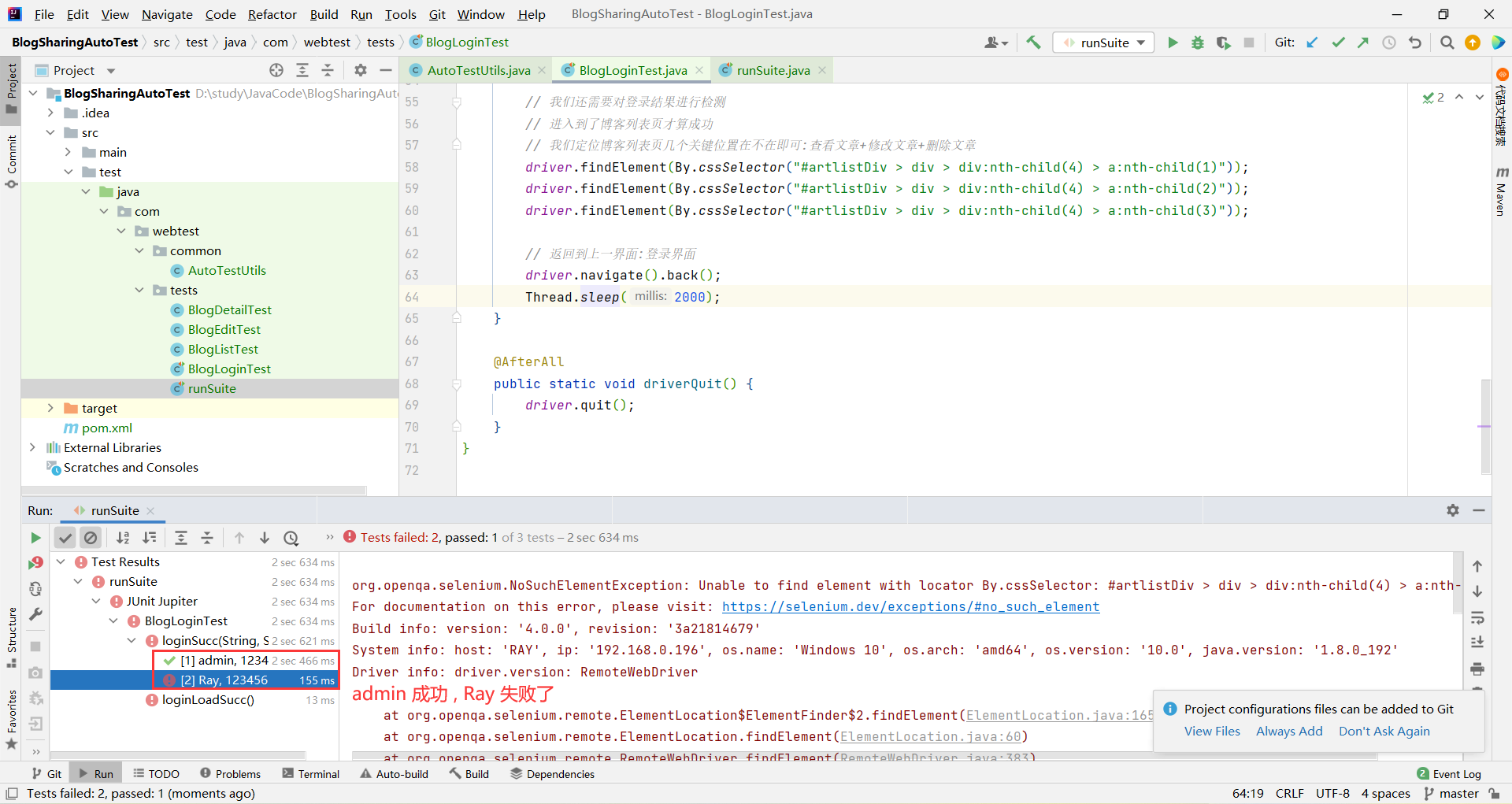Expand External Libraries node
Screen dimensions: 1512x804
(x=32, y=447)
